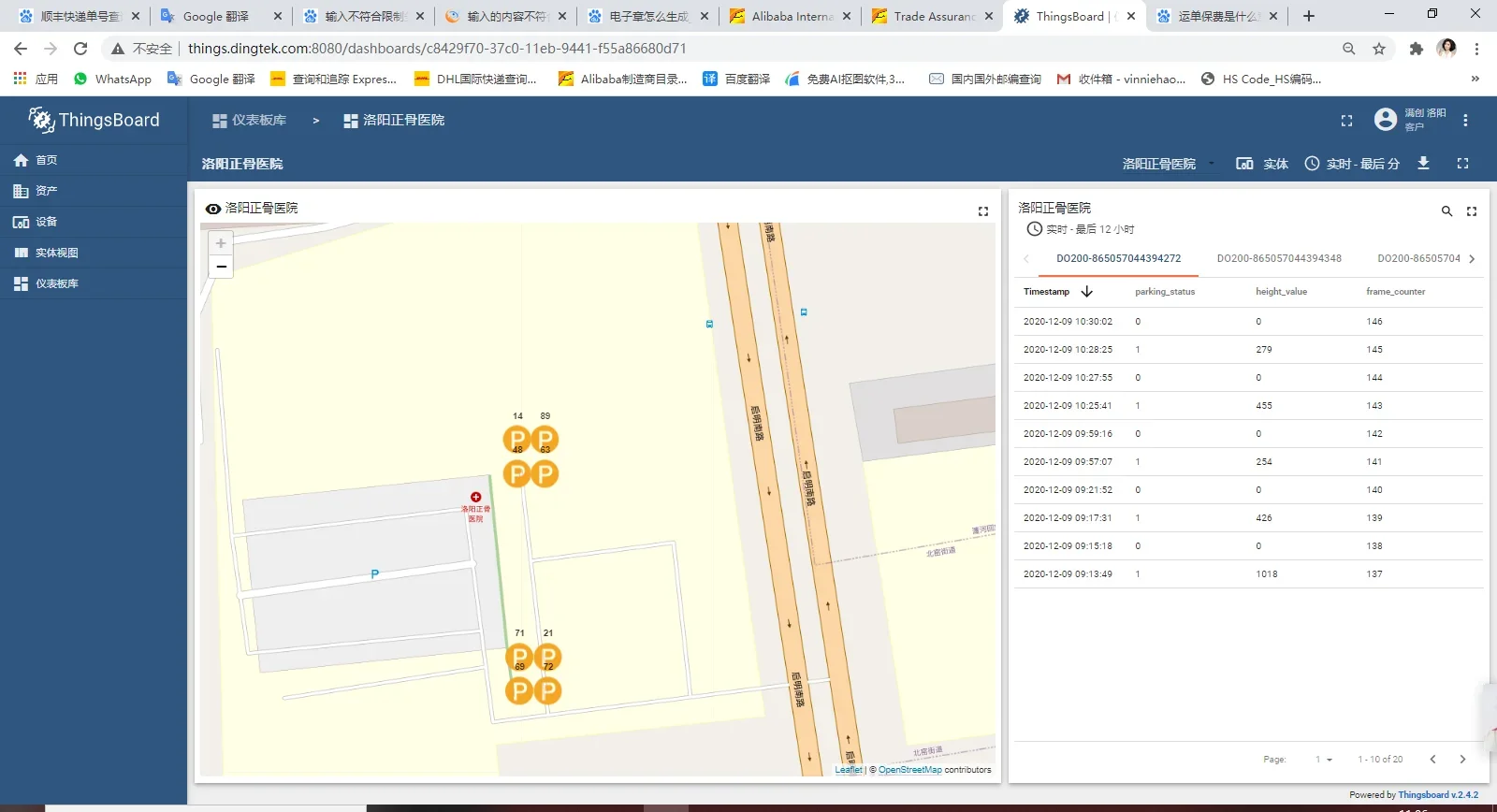Open 洛阳正骨医院 dashboard state dropdown
The height and width of the screenshot is (812, 1497).
1169,164
